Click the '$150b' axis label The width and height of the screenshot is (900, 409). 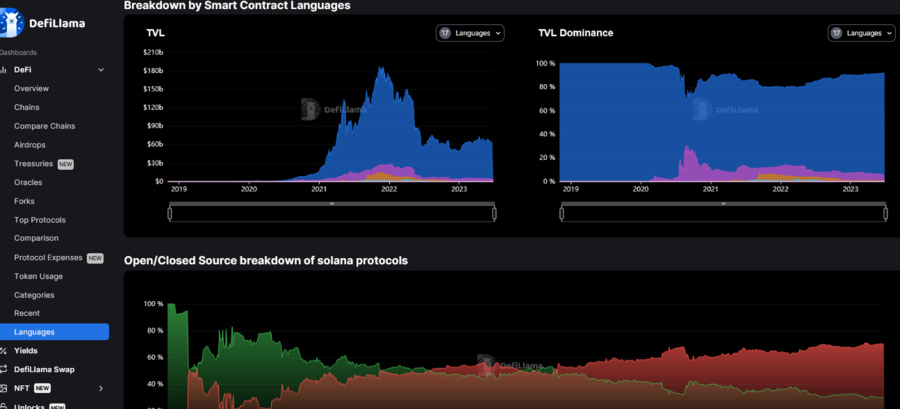point(153,89)
